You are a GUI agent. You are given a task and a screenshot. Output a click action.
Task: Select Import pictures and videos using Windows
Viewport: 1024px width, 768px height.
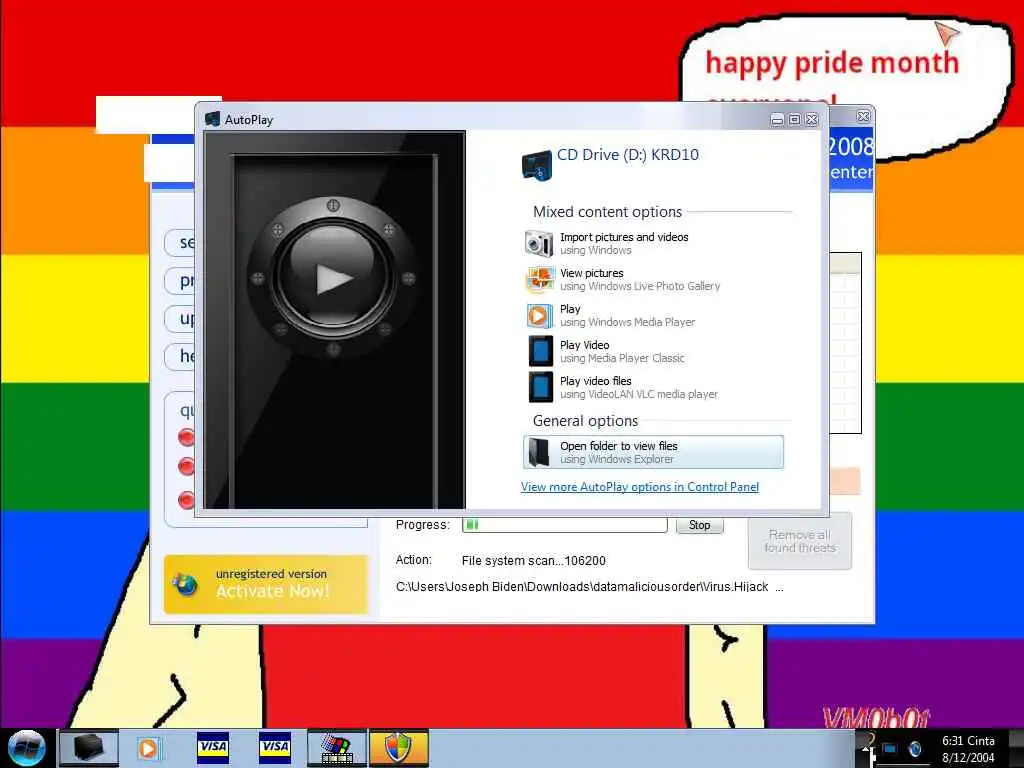[607, 244]
